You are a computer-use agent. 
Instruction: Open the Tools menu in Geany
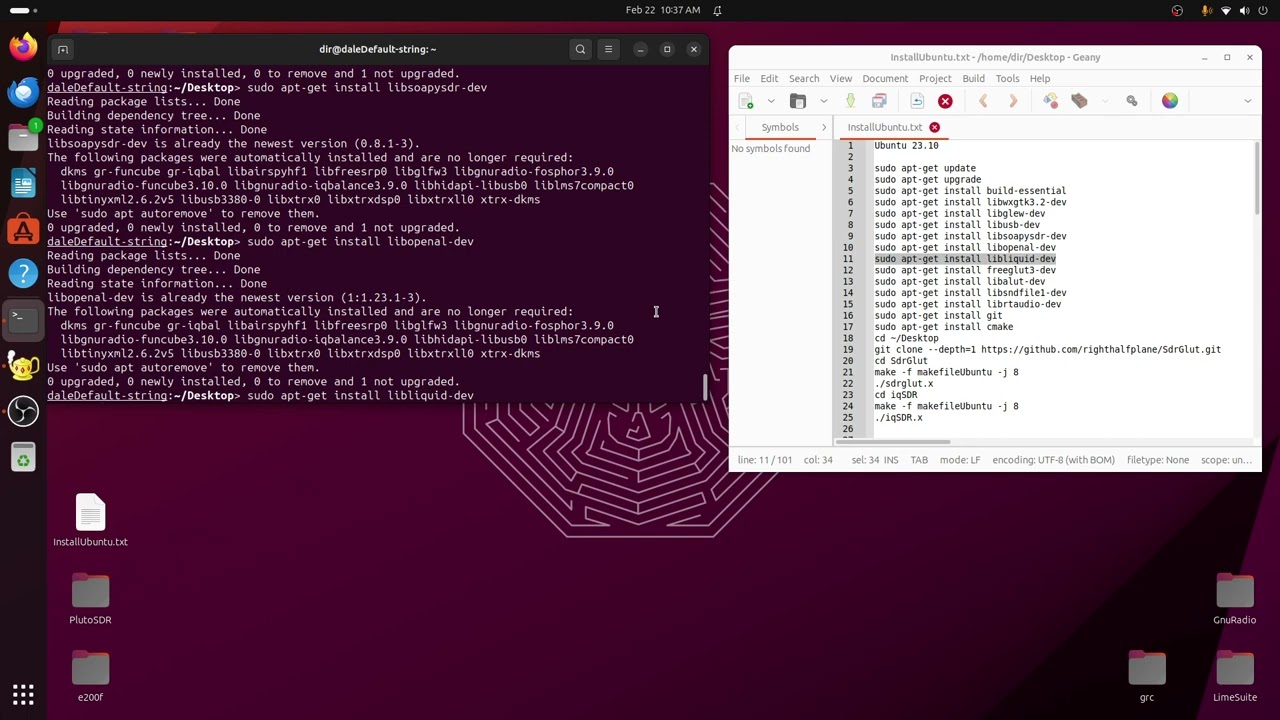pyautogui.click(x=1007, y=78)
